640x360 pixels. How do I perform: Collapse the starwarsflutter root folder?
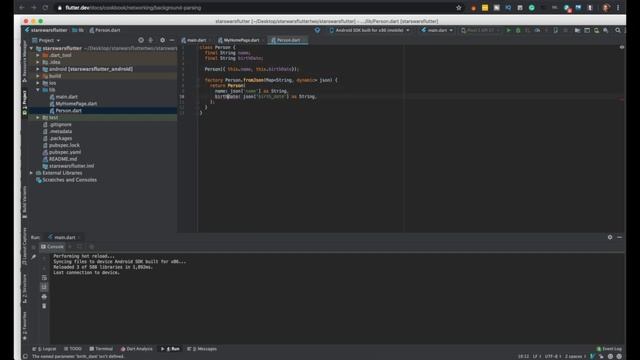31,48
